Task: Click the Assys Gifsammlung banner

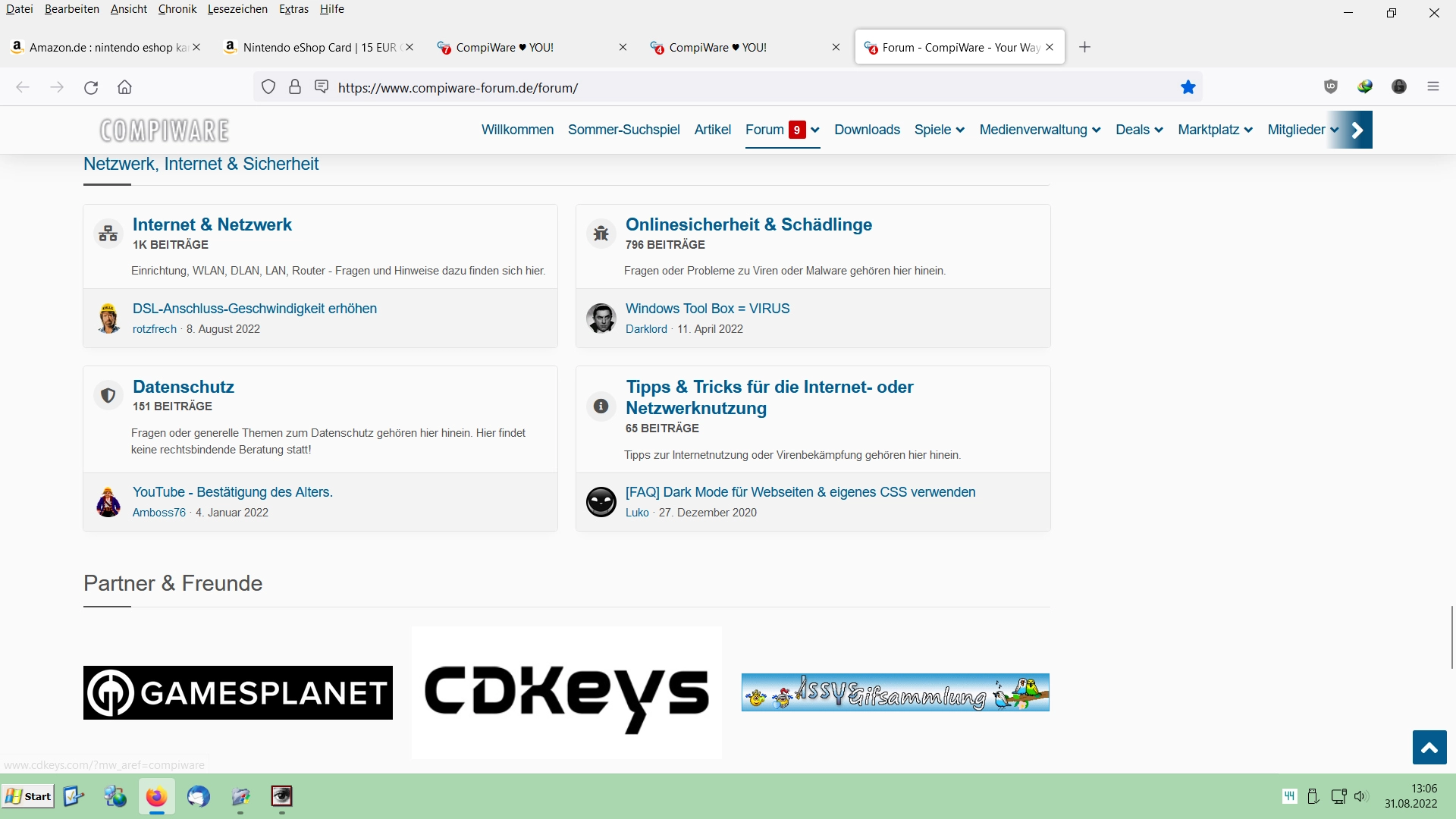Action: point(896,692)
